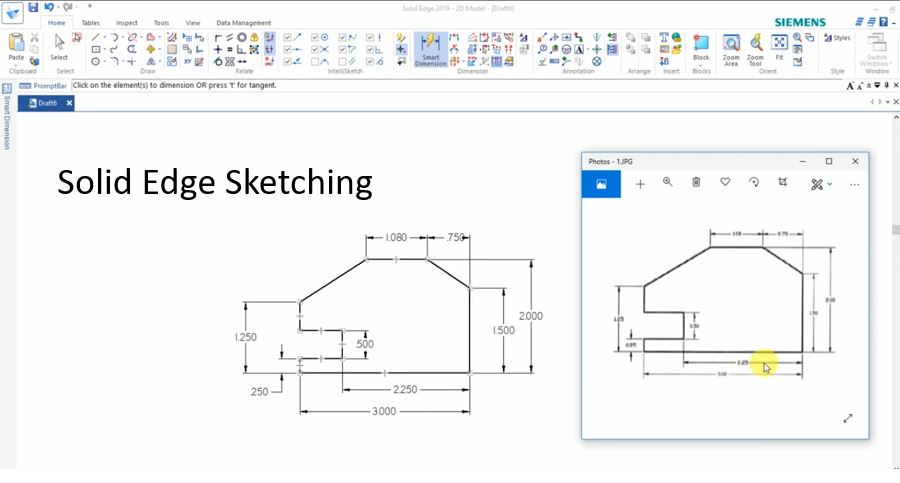Screen dimensions: 900x483
Task: Click the 2.000 dimension value
Action: 530,316
